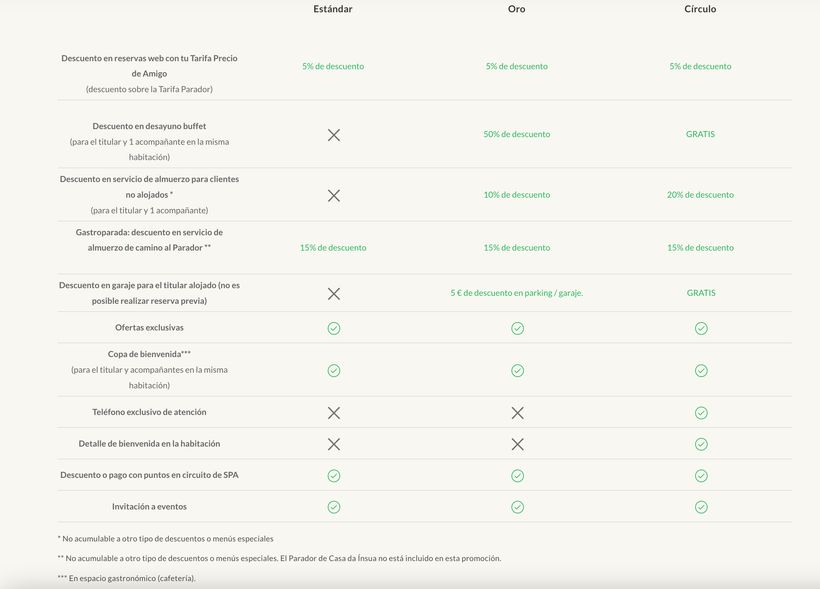The image size is (820, 589).
Task: Click Oro '10% de descuento' lunch value
Action: (517, 195)
